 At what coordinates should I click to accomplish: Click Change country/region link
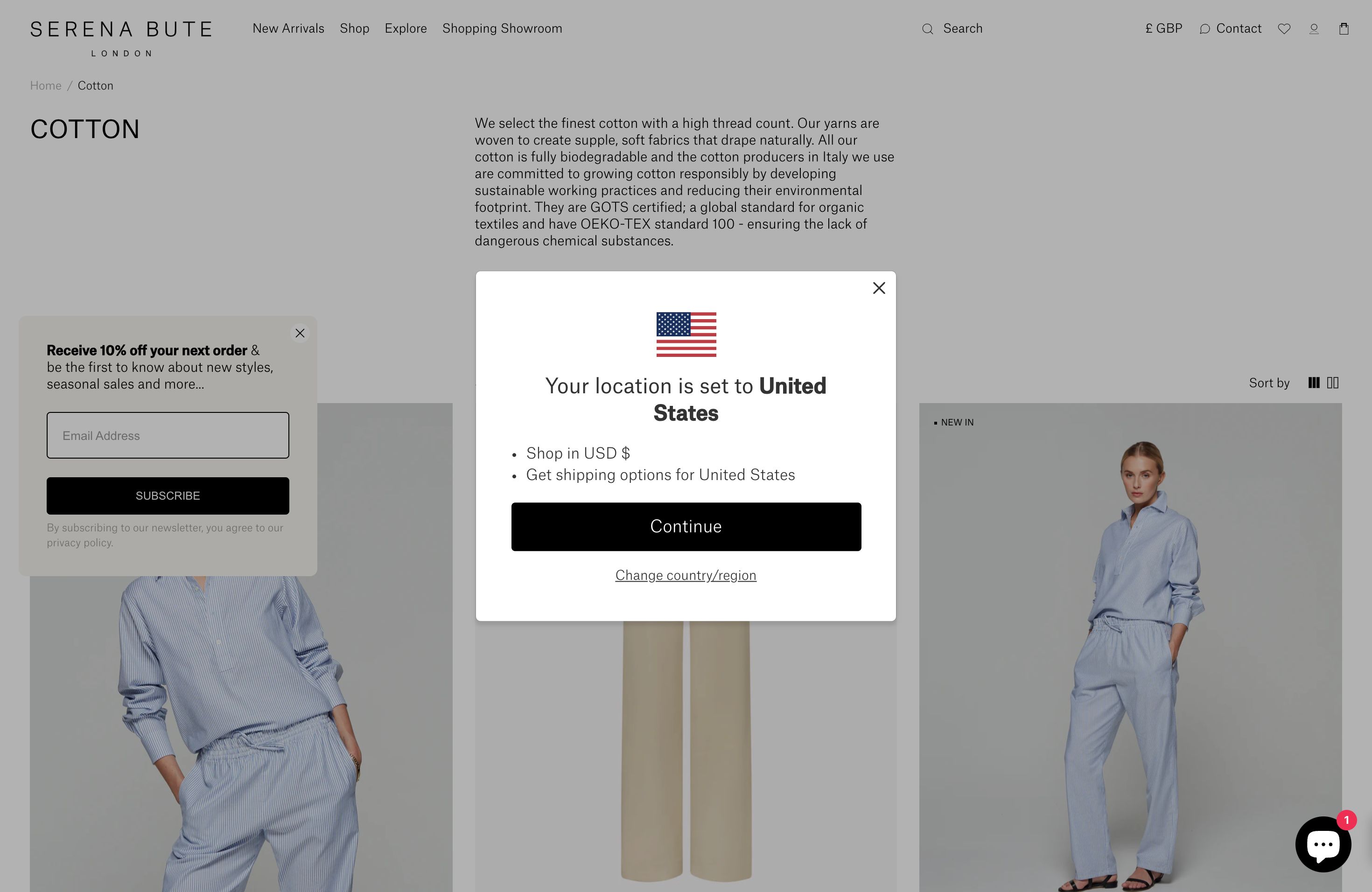point(686,575)
